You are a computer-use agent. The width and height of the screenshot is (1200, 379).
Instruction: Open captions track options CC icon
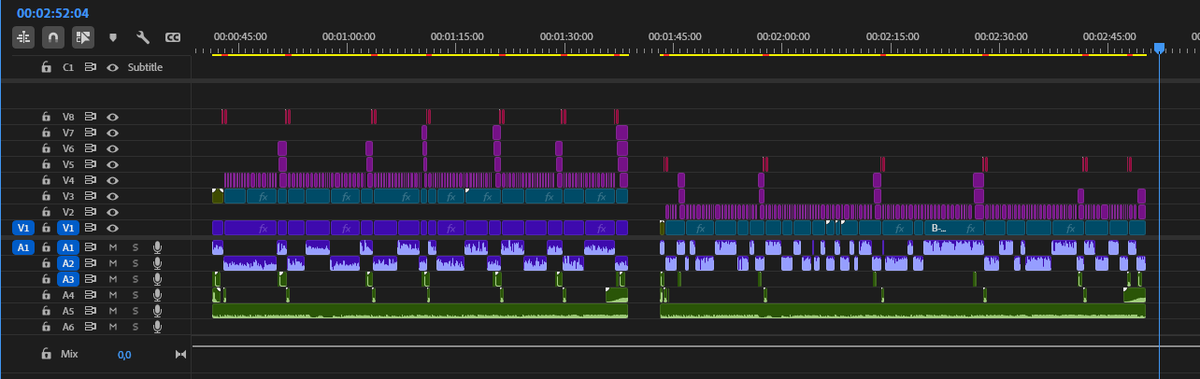pyautogui.click(x=172, y=38)
